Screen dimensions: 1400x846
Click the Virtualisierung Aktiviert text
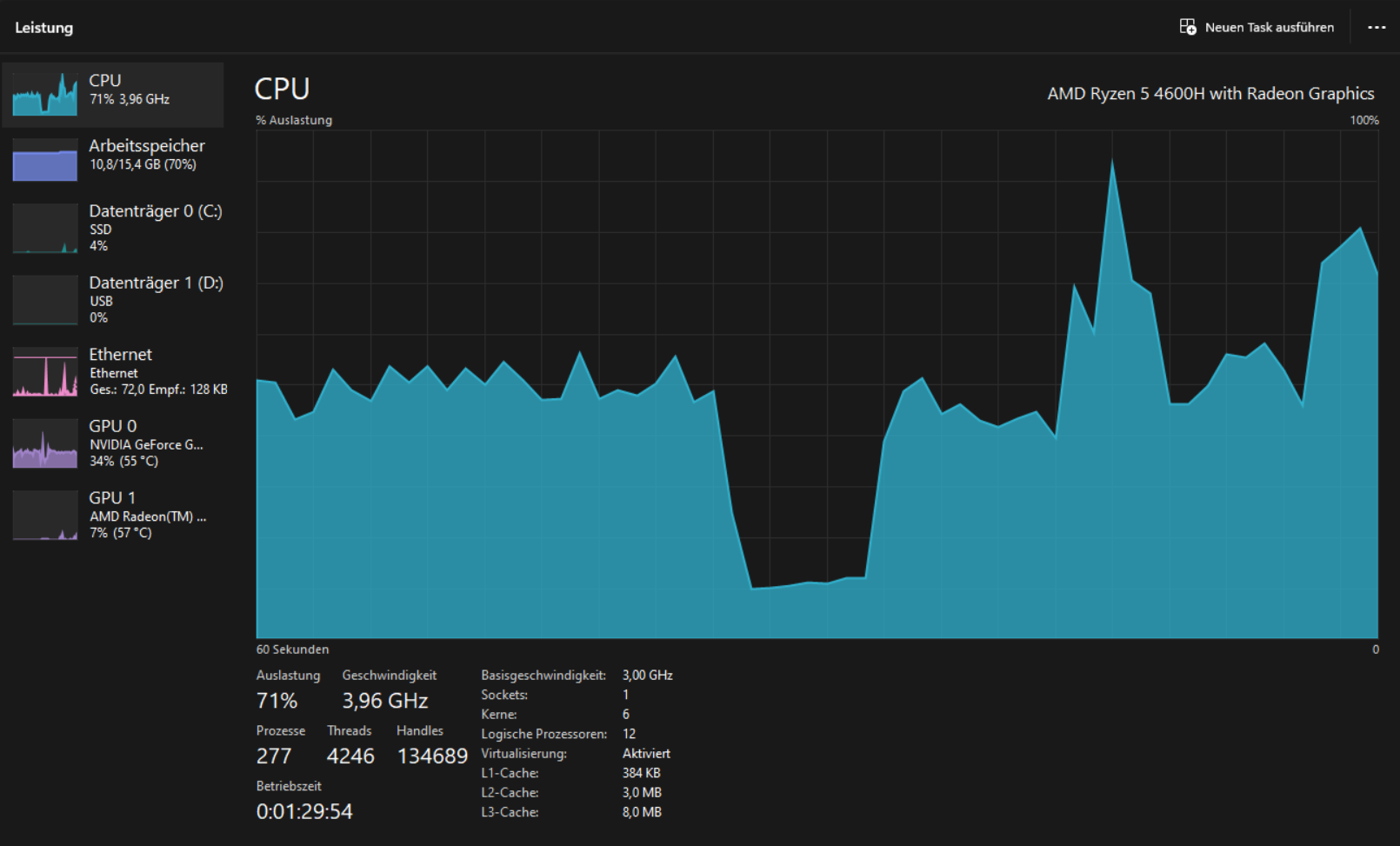coord(647,753)
